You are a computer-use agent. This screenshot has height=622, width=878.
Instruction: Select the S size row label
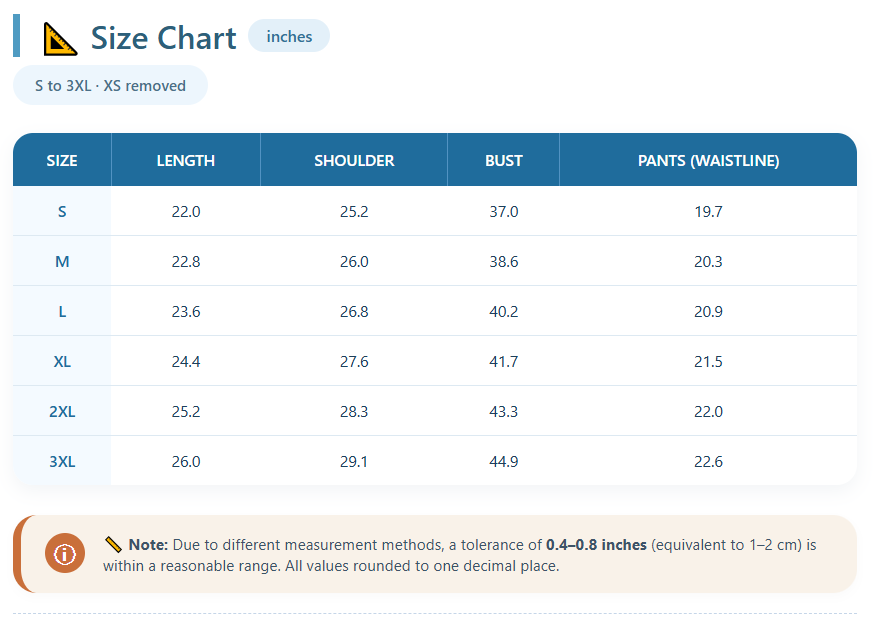62,211
